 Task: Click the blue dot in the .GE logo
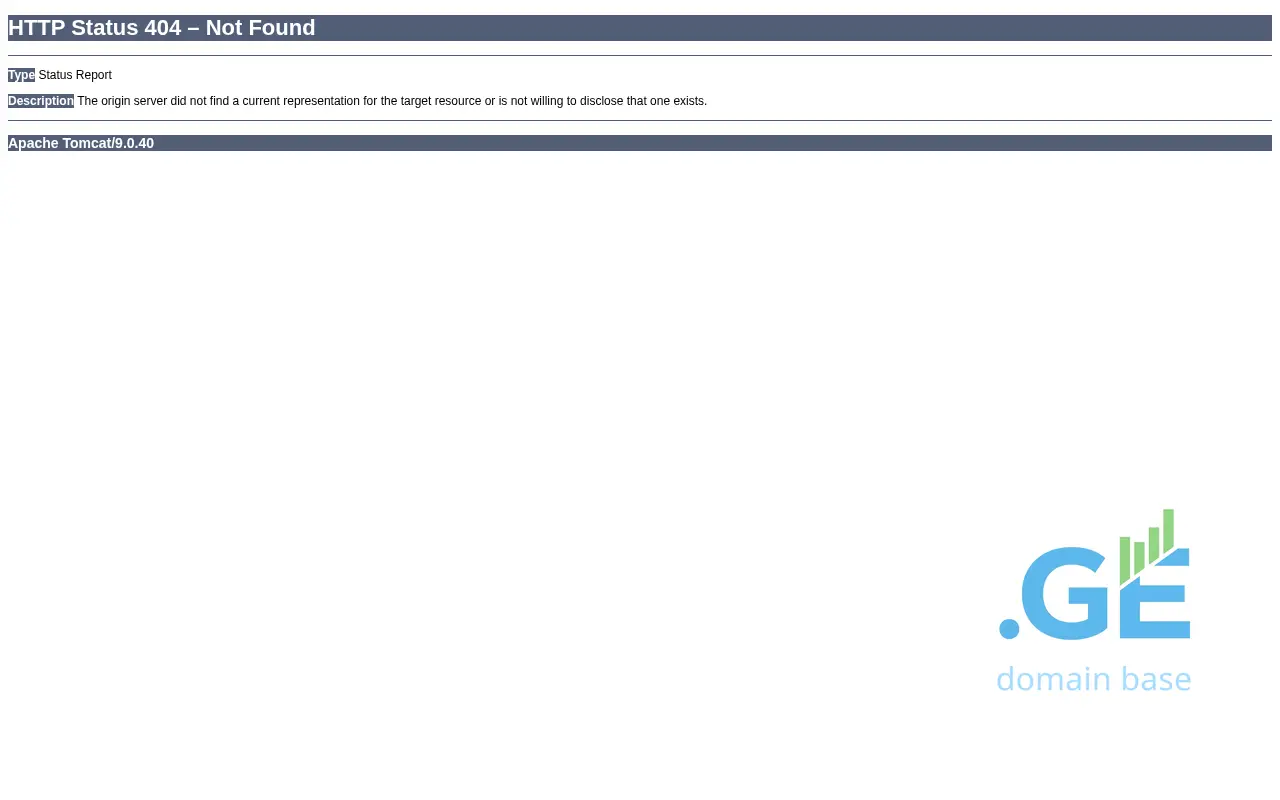[1009, 629]
